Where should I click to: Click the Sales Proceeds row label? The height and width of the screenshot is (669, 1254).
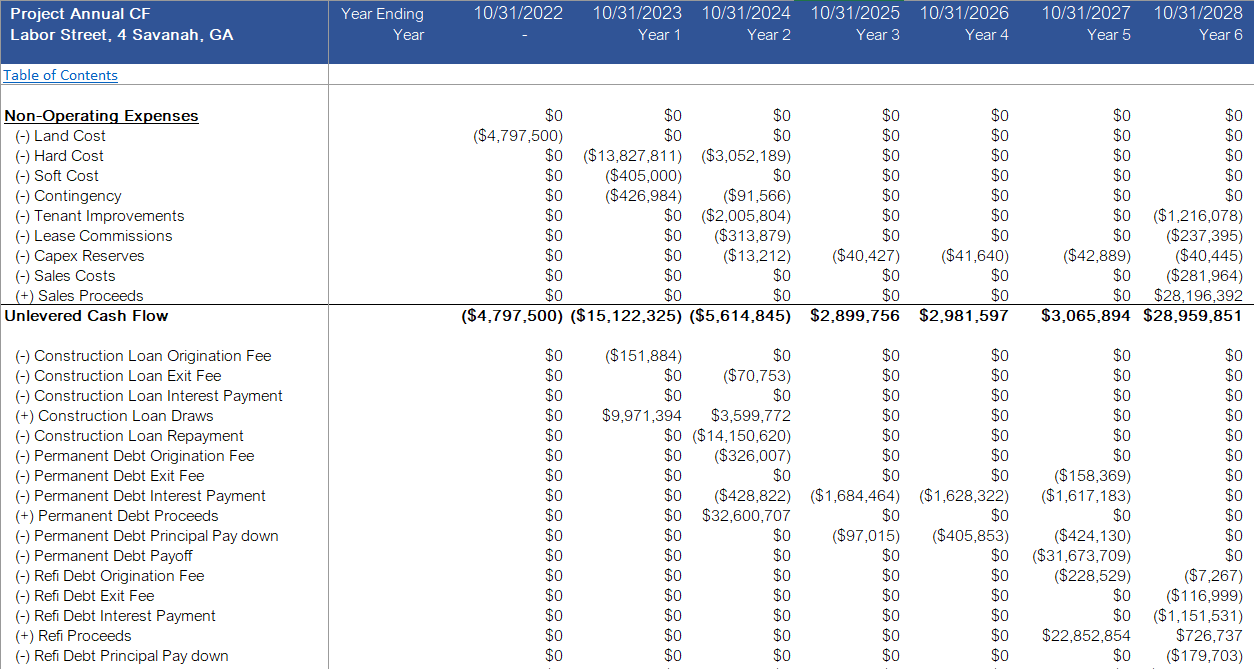click(79, 296)
